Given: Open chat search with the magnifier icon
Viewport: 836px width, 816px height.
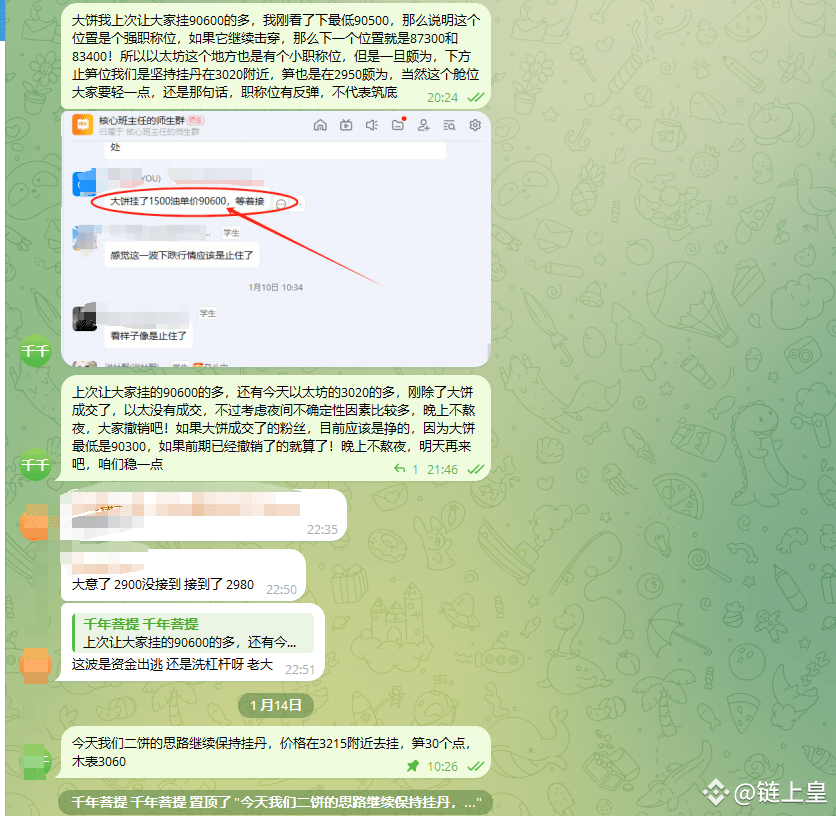Looking at the screenshot, I should coord(451,125).
